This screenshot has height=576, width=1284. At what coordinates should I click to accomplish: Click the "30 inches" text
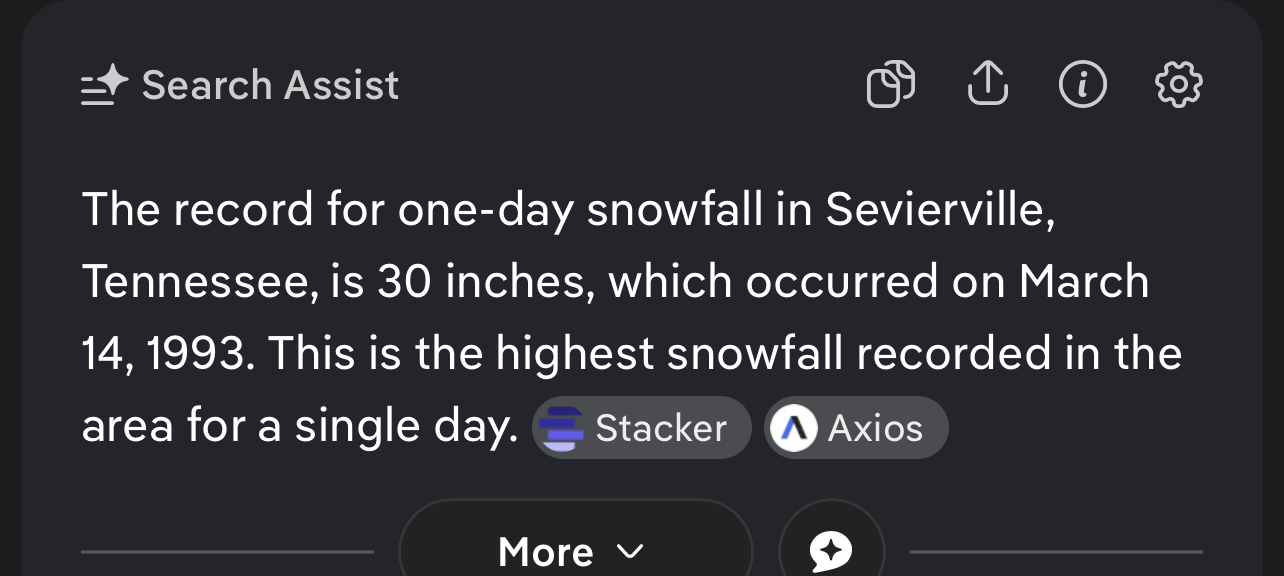coord(483,283)
